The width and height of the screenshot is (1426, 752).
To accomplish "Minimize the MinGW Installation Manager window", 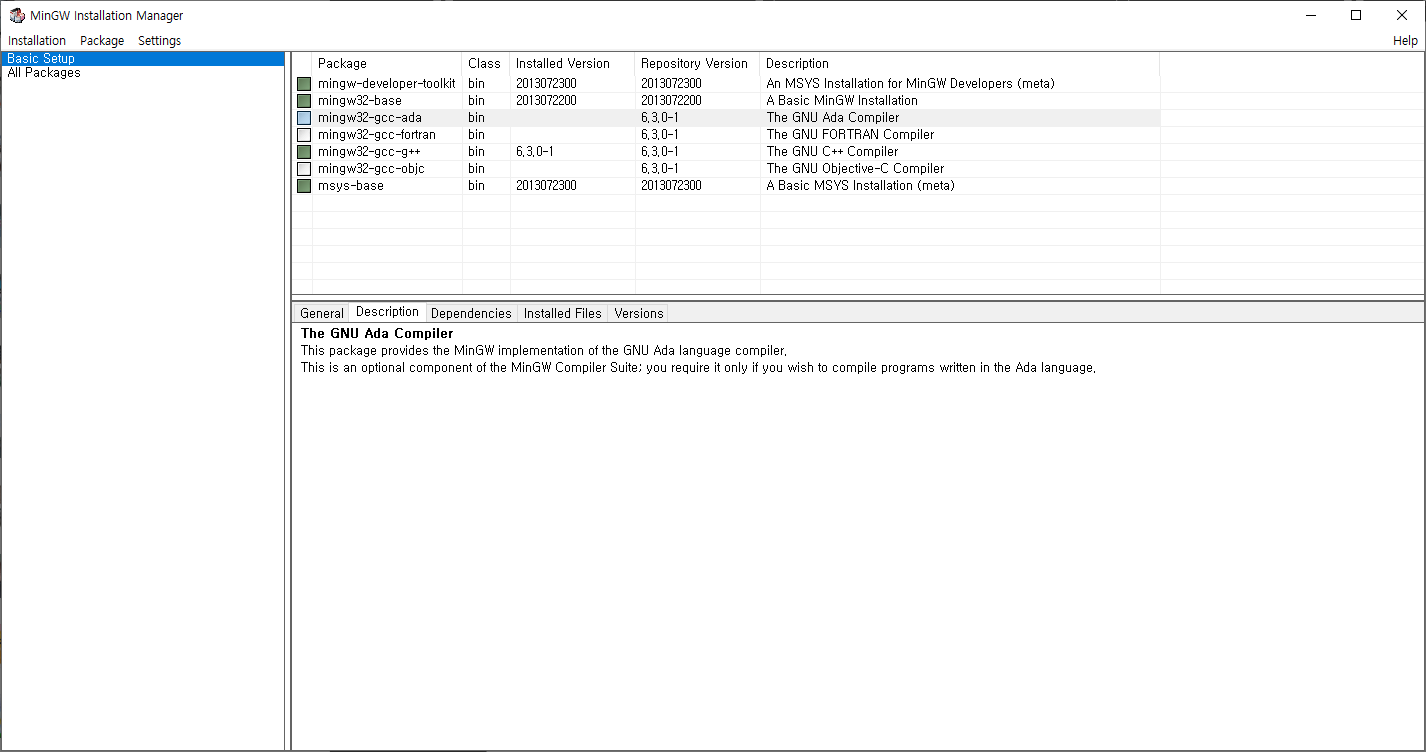I will [x=1310, y=15].
